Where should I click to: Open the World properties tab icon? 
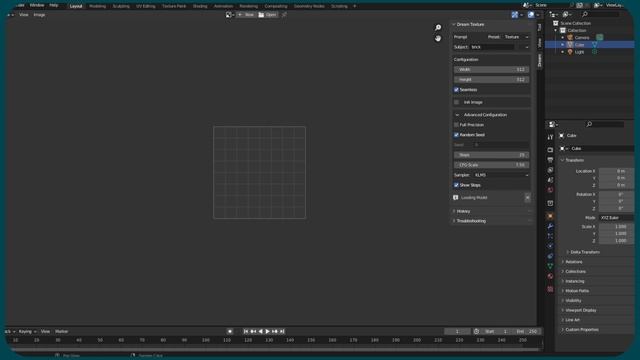coord(550,190)
